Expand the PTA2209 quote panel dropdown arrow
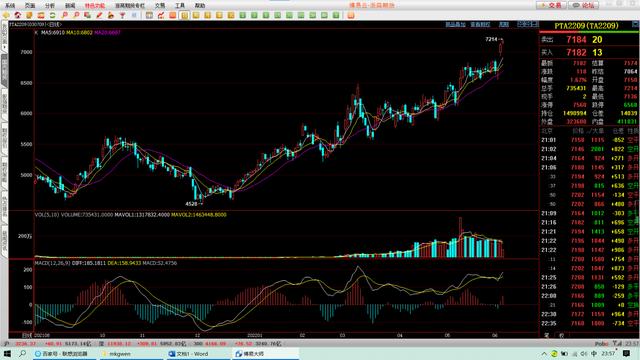This screenshot has height=360, width=640. pyautogui.click(x=636, y=24)
